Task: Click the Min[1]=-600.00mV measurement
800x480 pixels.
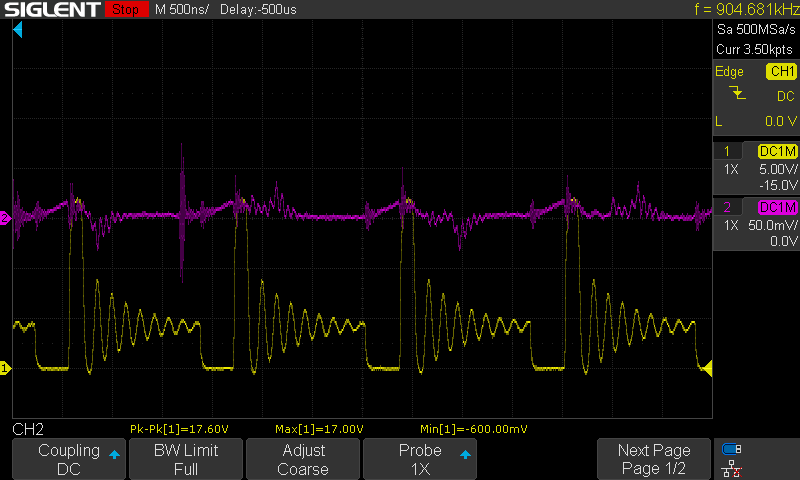Action: point(473,429)
